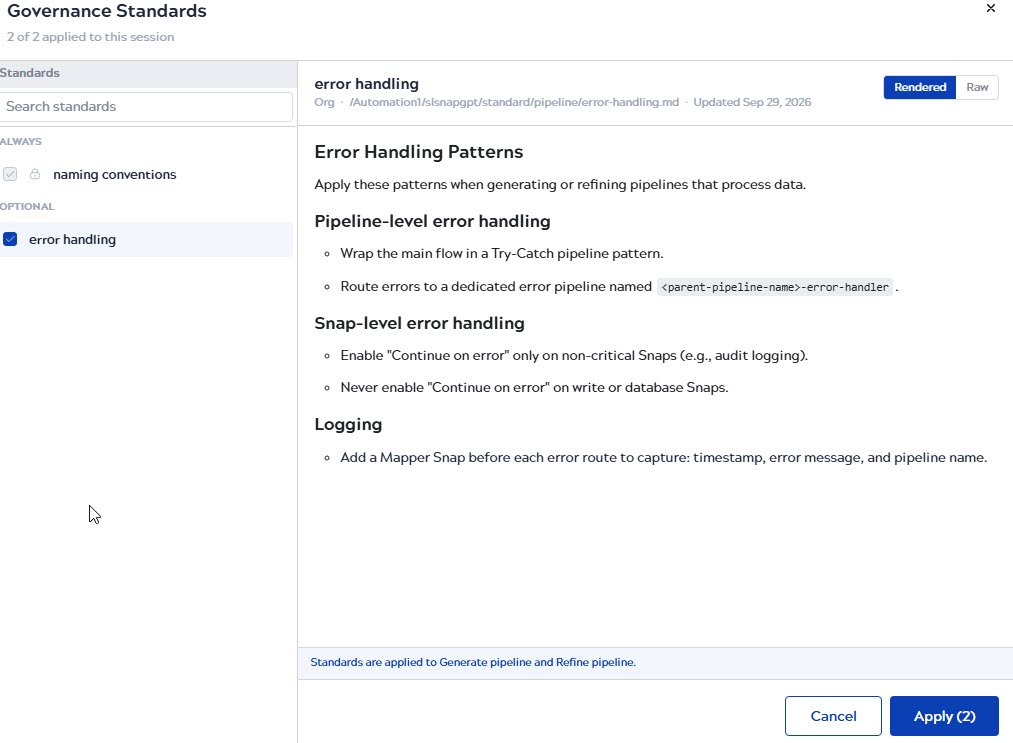Image resolution: width=1013 pixels, height=743 pixels.
Task: Click the Org label in the breadcrumb
Action: click(x=324, y=102)
